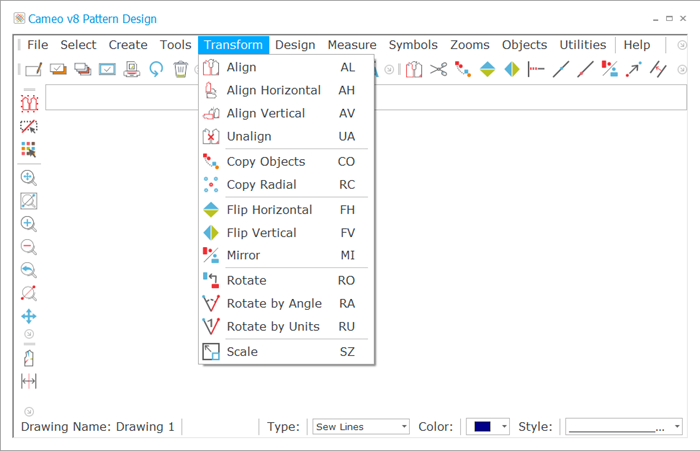Open the line Style dropdown

624,427
